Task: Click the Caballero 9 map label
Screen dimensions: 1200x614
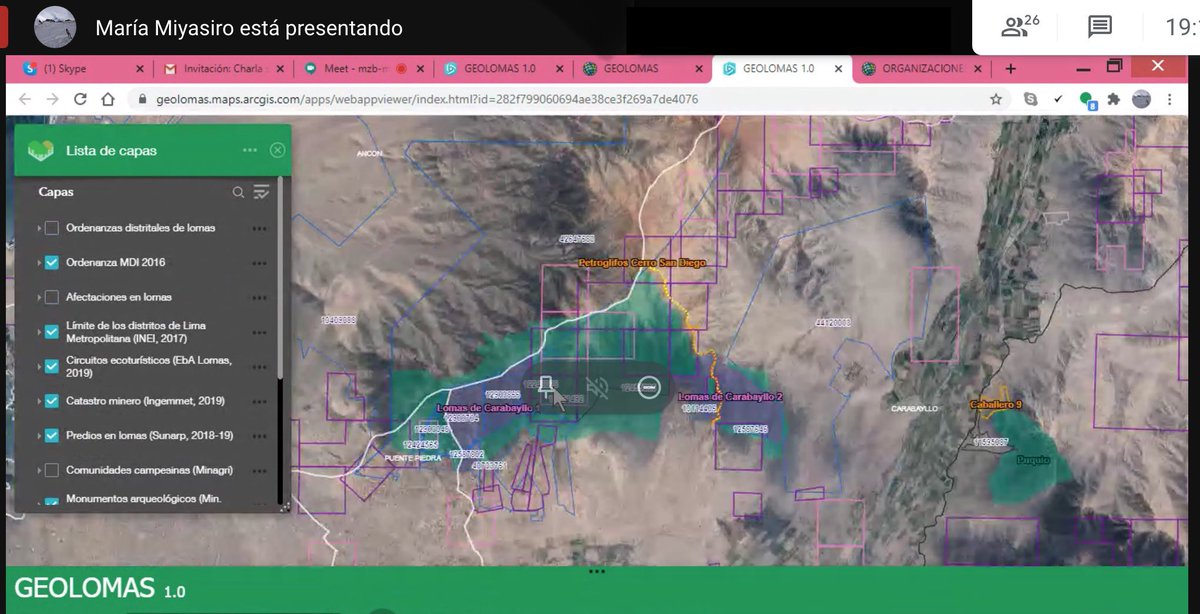Action: [995, 405]
